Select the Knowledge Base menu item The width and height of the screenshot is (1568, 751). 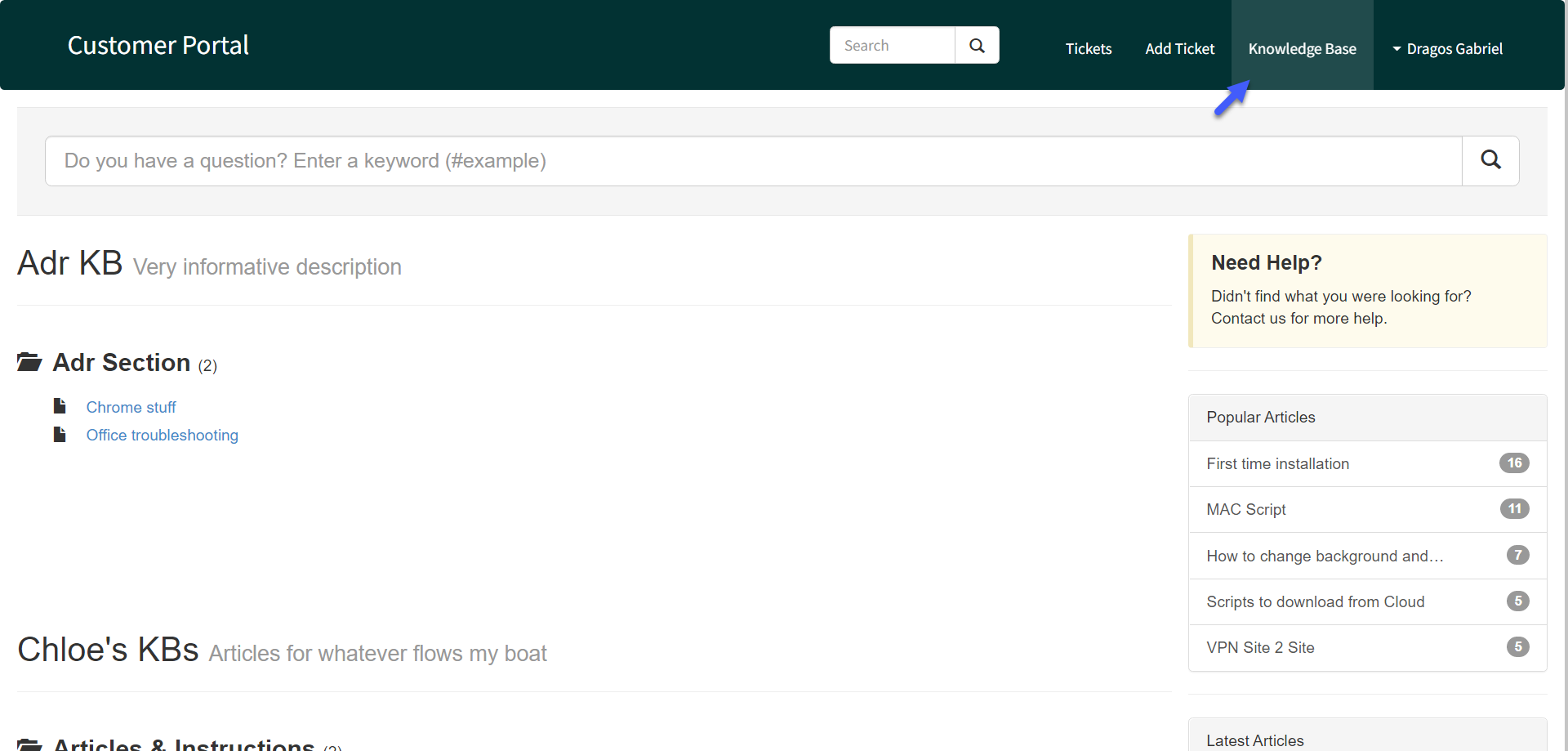coord(1302,48)
